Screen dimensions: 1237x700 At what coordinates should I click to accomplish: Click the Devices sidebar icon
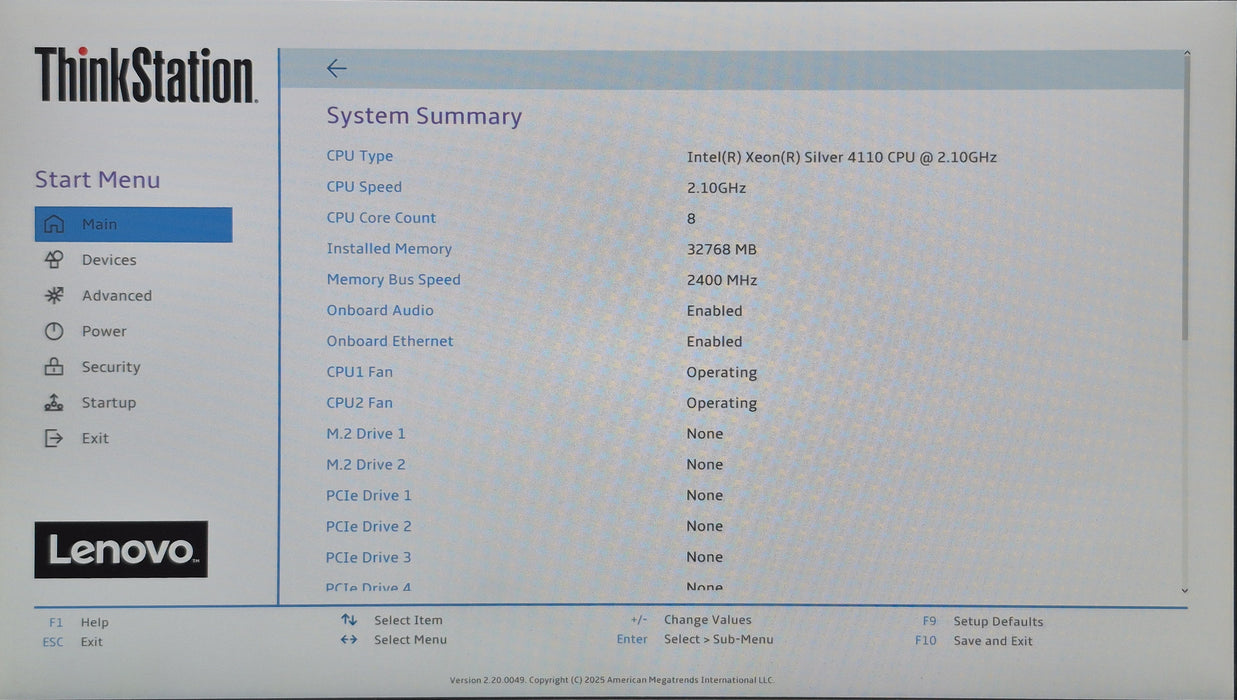tap(54, 259)
